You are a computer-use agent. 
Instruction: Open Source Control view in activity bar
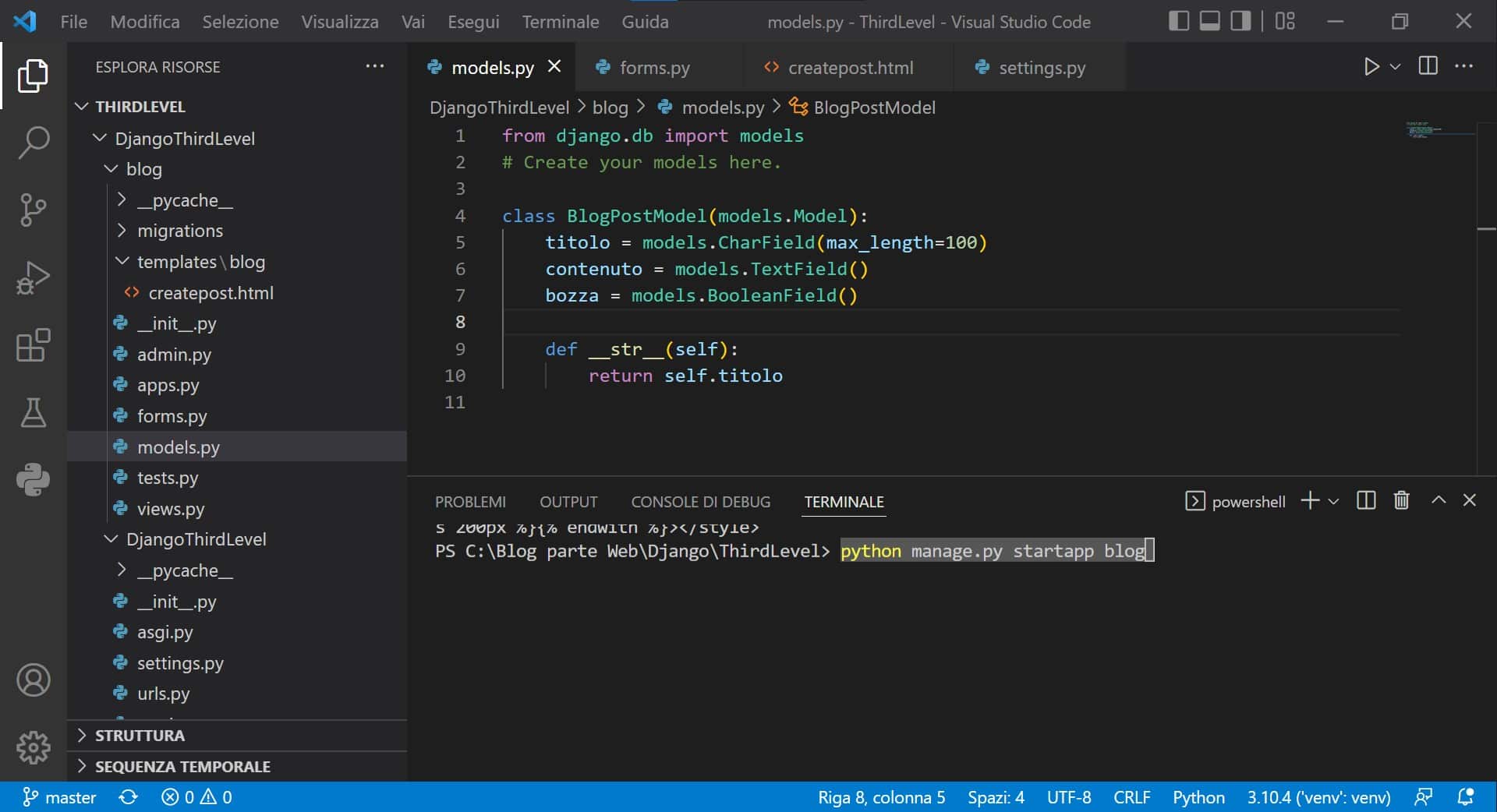pyautogui.click(x=33, y=210)
